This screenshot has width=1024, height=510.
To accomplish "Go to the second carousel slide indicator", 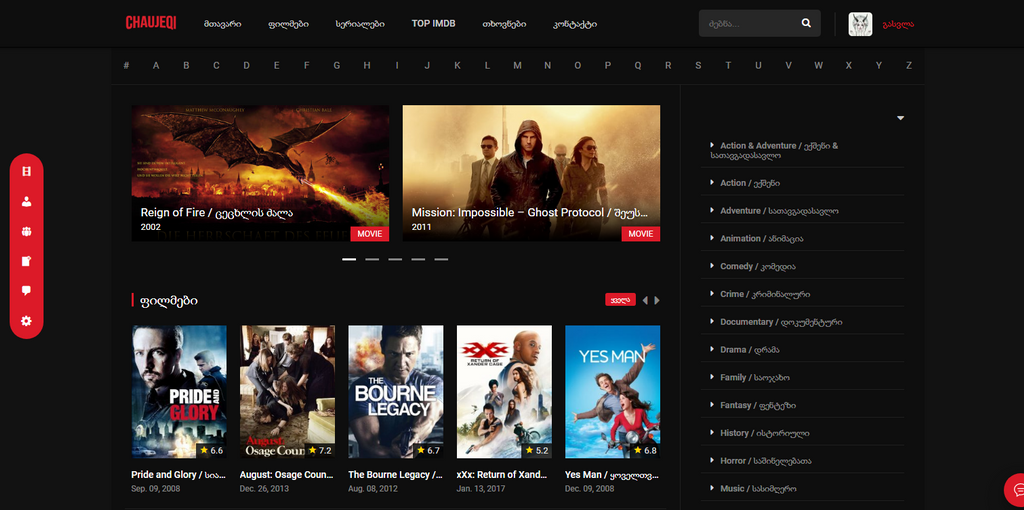I will click(372, 259).
